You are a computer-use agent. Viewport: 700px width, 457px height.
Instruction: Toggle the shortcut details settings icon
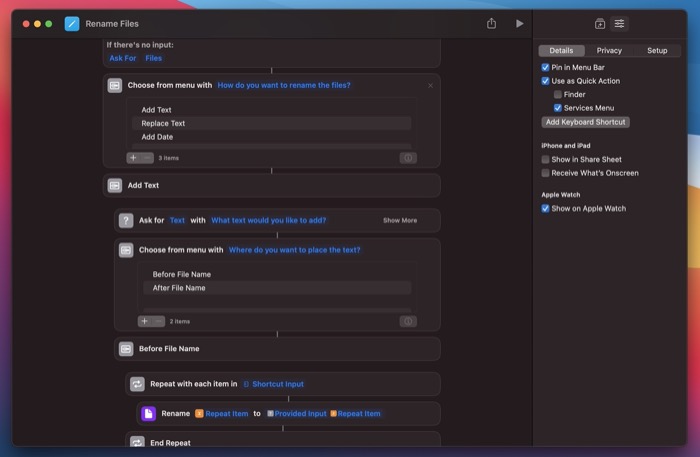619,24
